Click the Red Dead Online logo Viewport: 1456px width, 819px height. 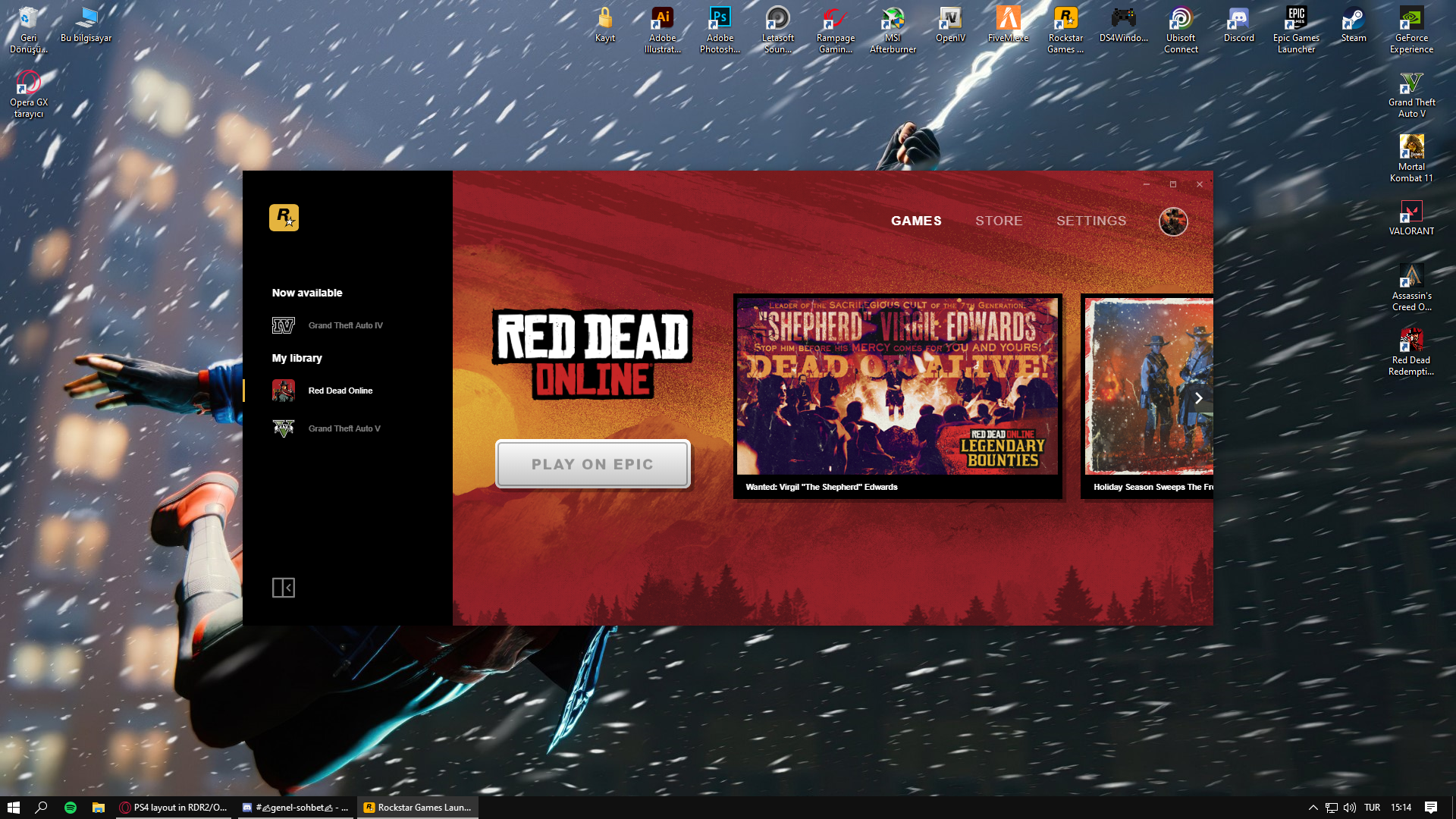[592, 354]
